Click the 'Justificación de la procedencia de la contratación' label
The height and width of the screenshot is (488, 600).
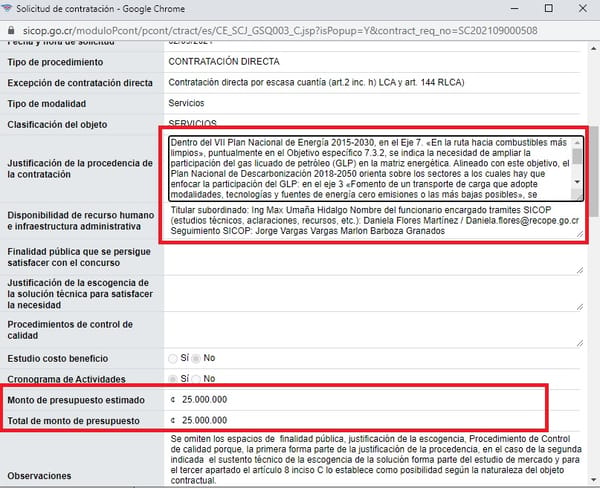(80, 169)
